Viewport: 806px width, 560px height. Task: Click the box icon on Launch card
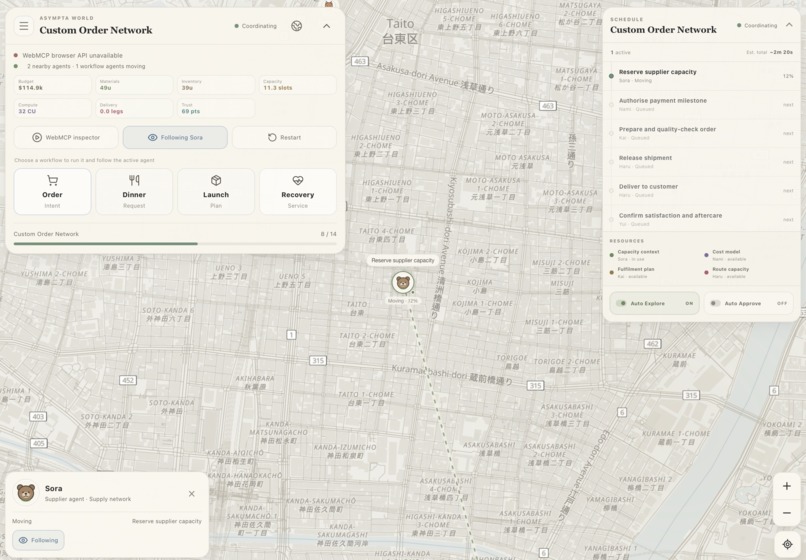pos(216,180)
